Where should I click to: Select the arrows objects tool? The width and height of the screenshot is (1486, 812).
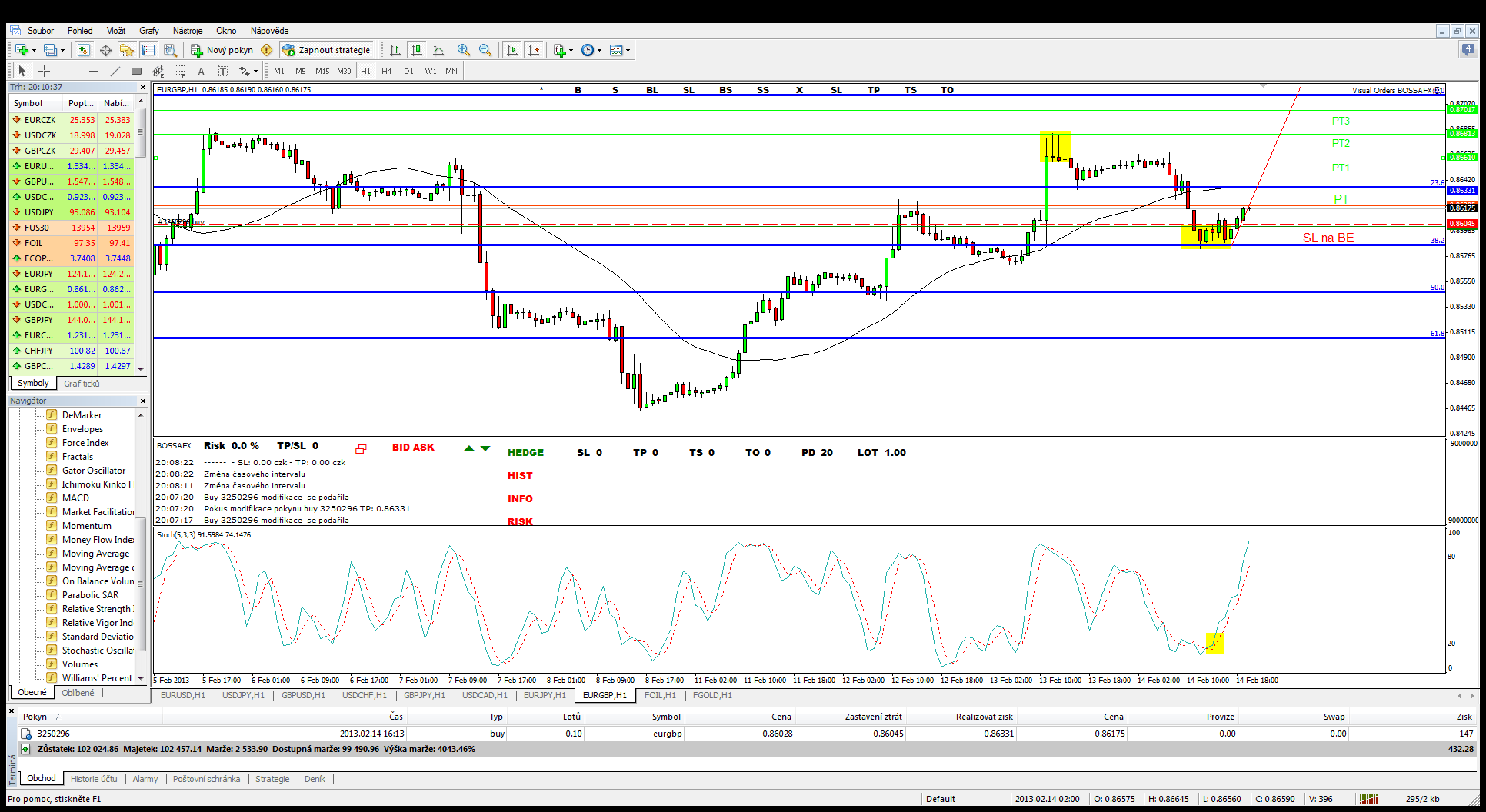[244, 71]
